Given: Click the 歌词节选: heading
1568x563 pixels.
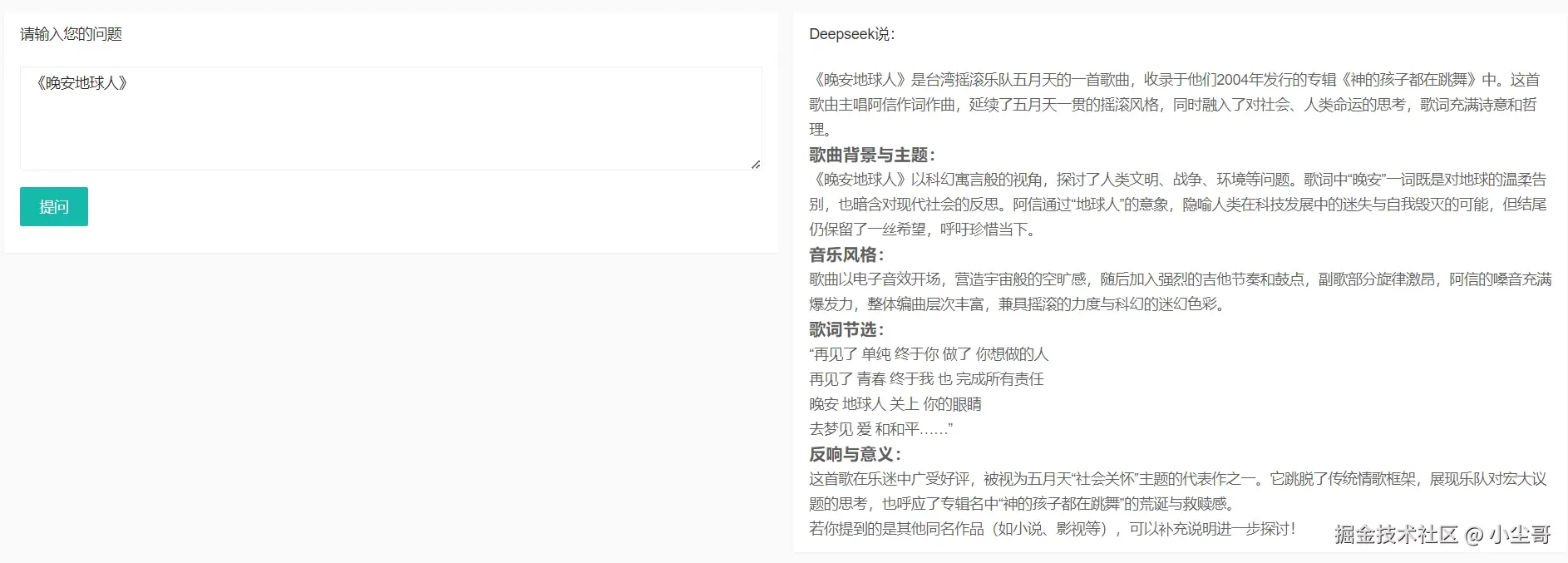Looking at the screenshot, I should click(846, 329).
